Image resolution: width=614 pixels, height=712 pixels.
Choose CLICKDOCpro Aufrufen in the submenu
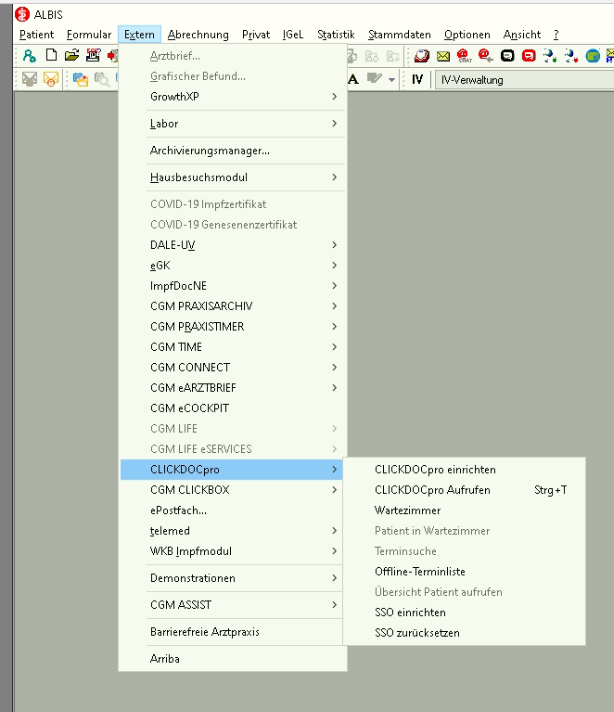coord(464,490)
